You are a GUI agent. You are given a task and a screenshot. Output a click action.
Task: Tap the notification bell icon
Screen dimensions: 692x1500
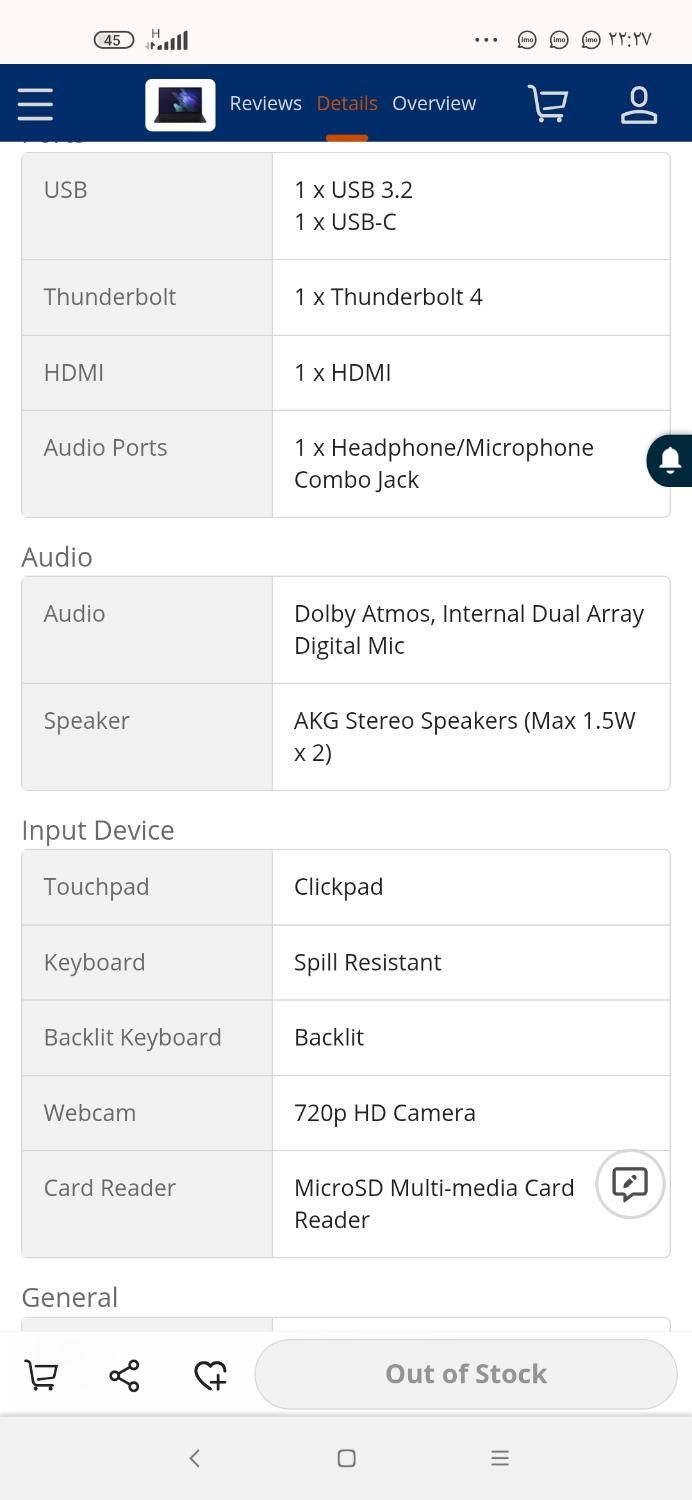pyautogui.click(x=670, y=461)
